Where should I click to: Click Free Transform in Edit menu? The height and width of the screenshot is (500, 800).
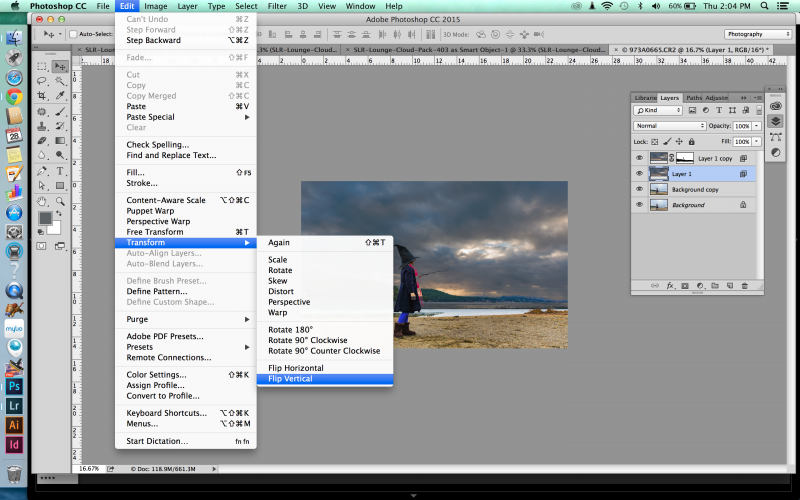[186, 232]
